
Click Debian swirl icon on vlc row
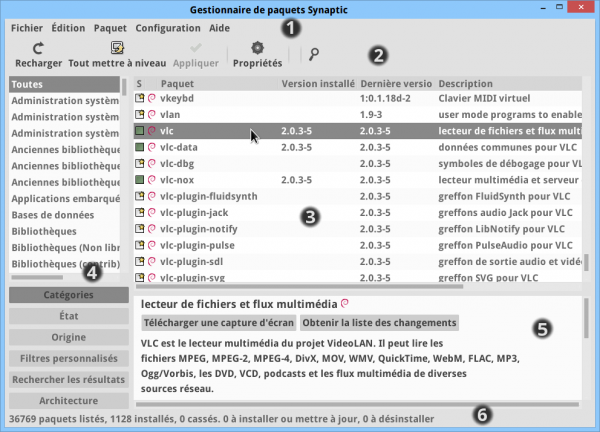tap(152, 131)
